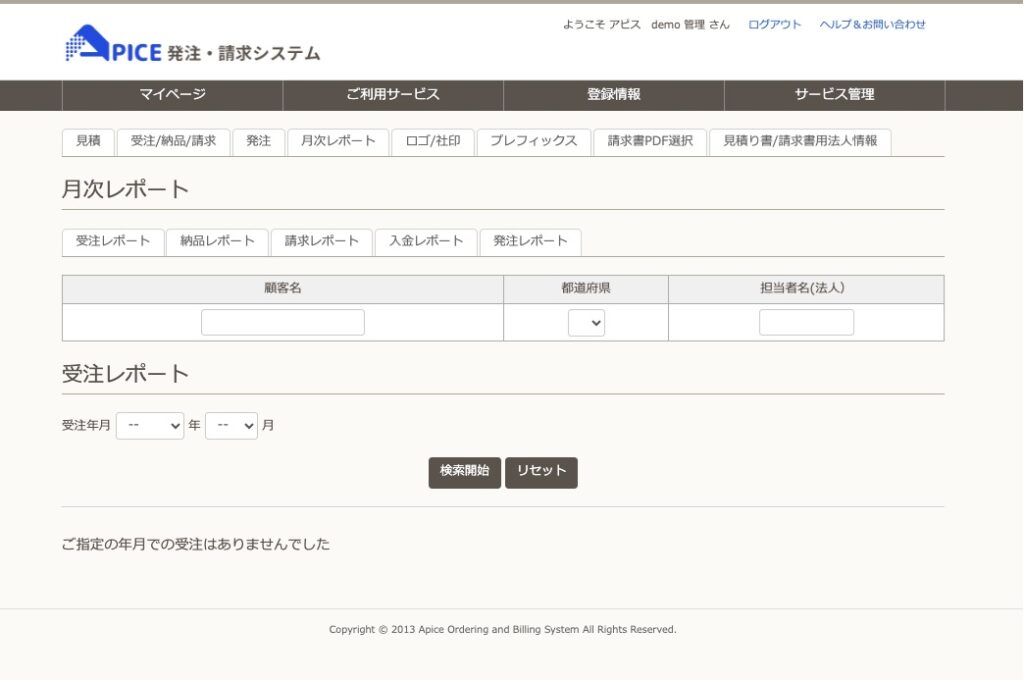Click the リセット button
The height and width of the screenshot is (681, 1024).
click(541, 473)
